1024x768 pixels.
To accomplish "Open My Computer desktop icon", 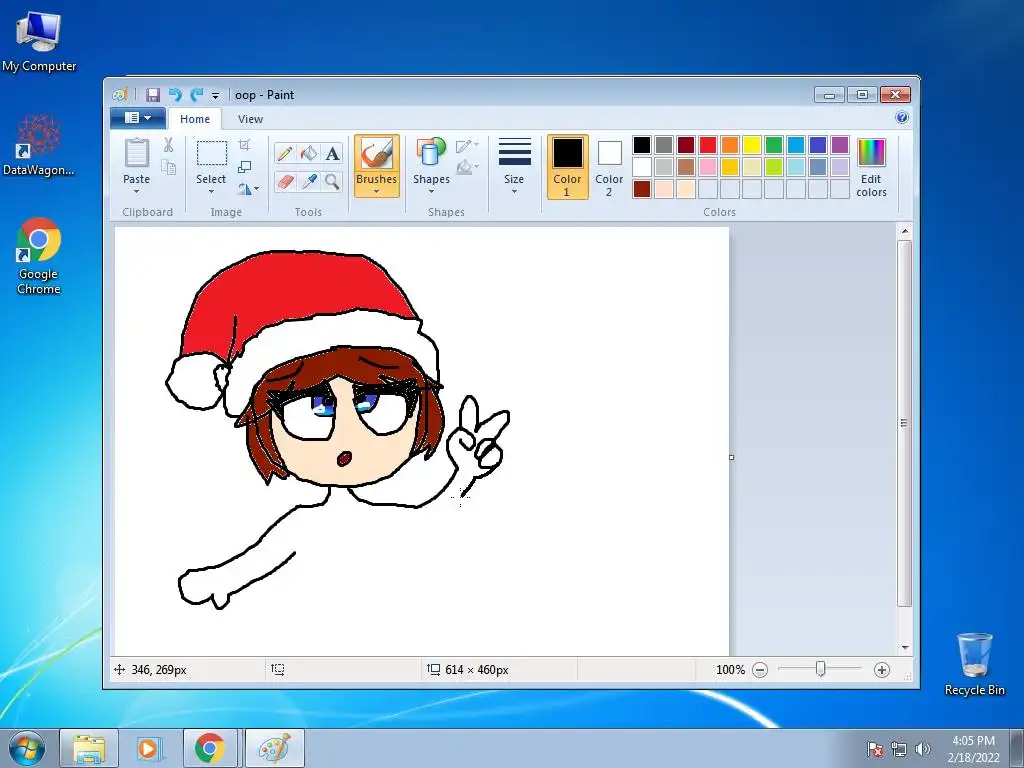I will coord(39,40).
